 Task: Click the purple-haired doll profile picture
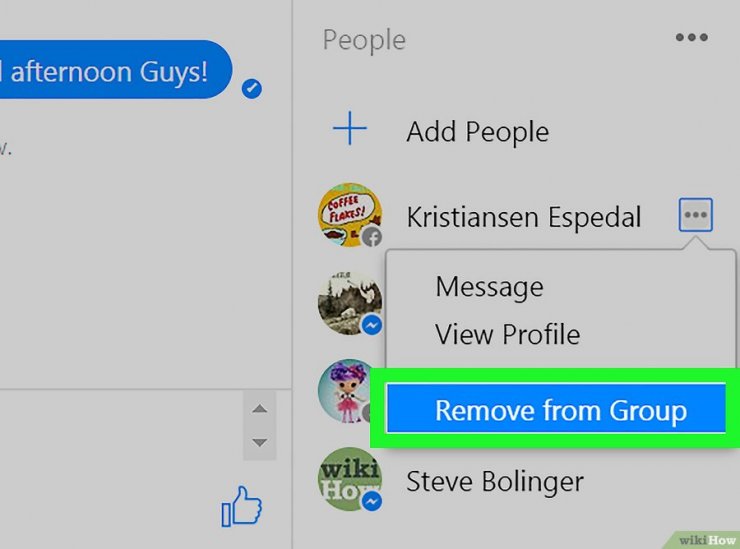coord(346,391)
